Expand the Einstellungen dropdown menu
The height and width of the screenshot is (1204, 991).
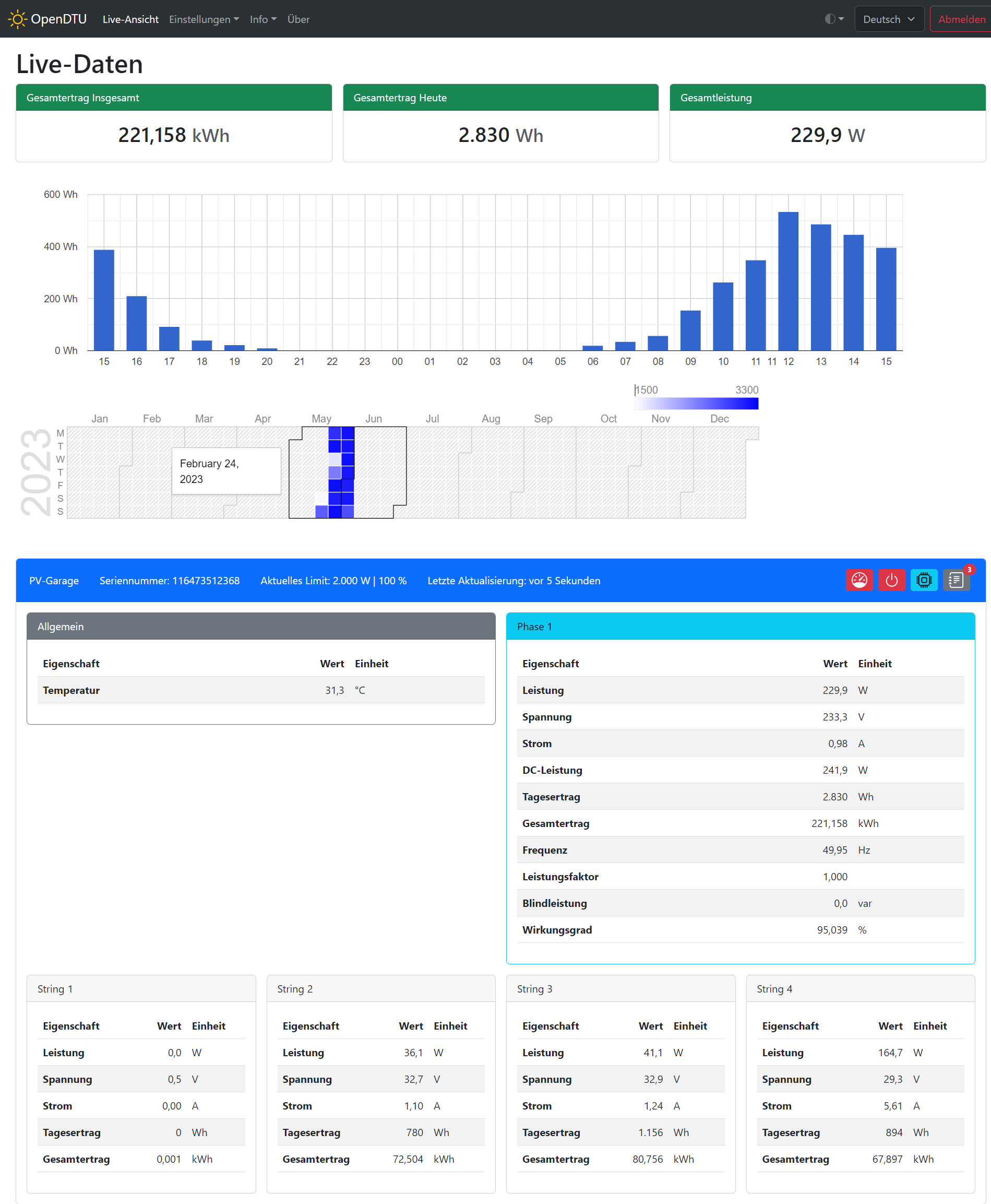[x=204, y=19]
